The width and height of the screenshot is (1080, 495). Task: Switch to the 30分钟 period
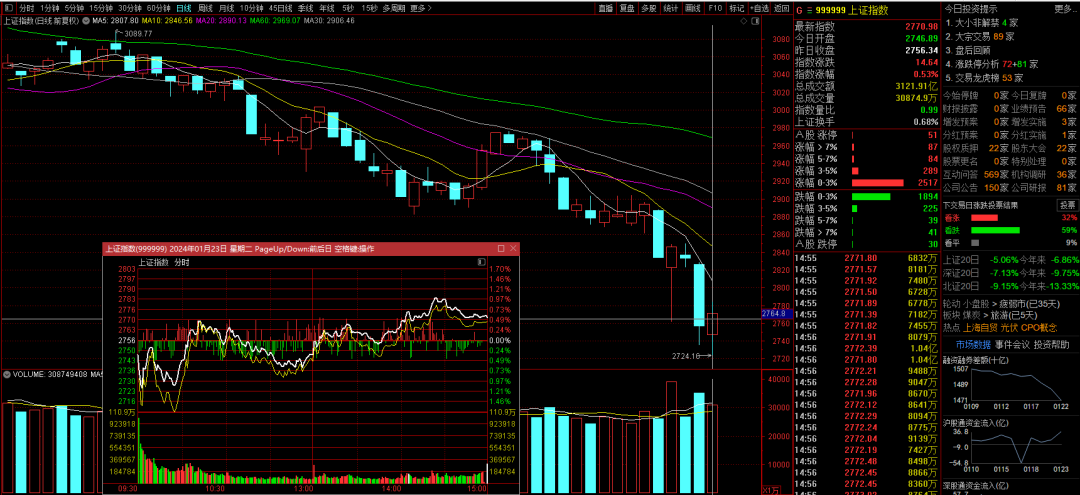[130, 8]
